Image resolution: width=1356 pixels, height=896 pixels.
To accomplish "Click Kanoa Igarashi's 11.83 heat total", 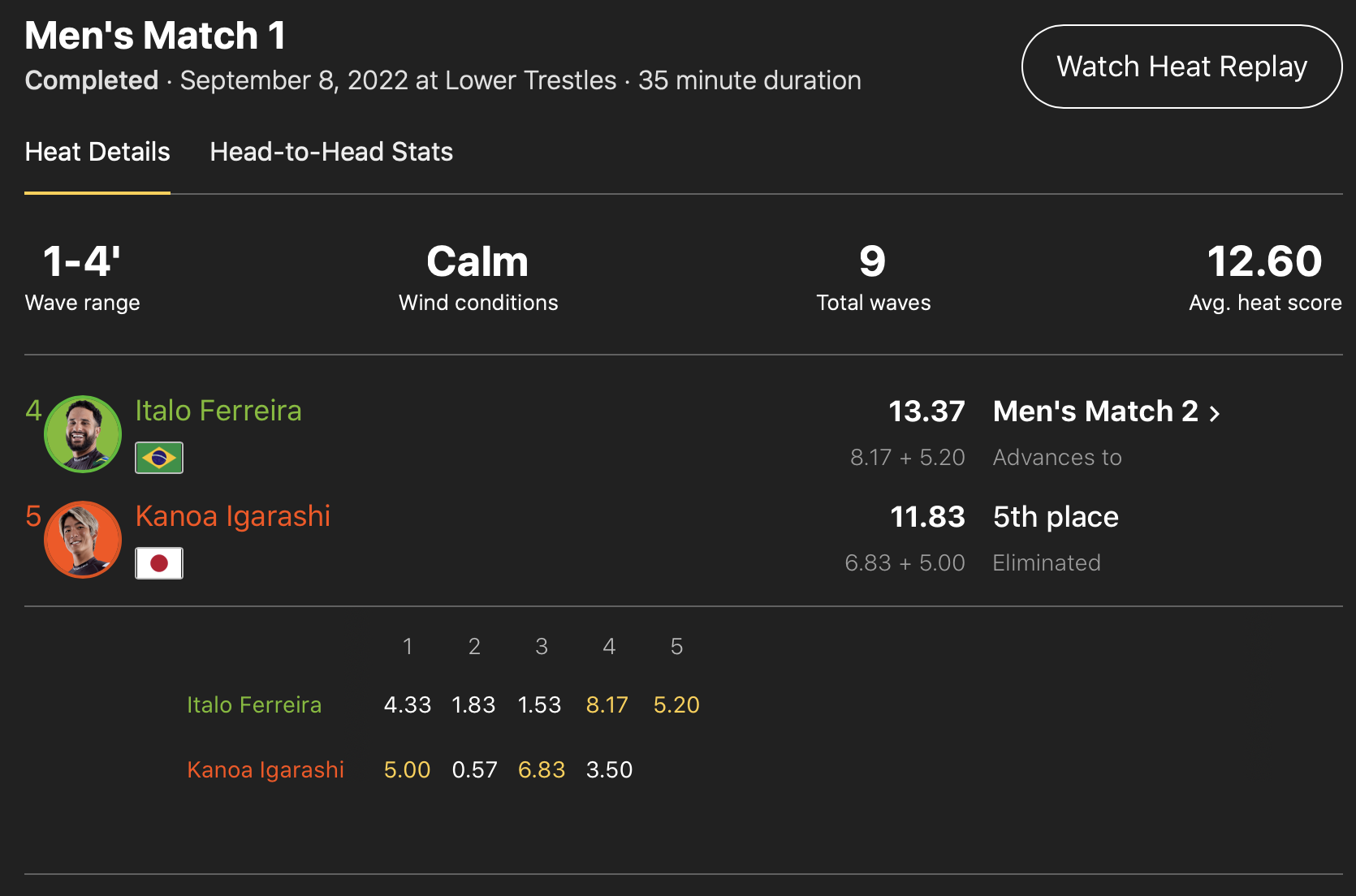I will pyautogui.click(x=927, y=517).
